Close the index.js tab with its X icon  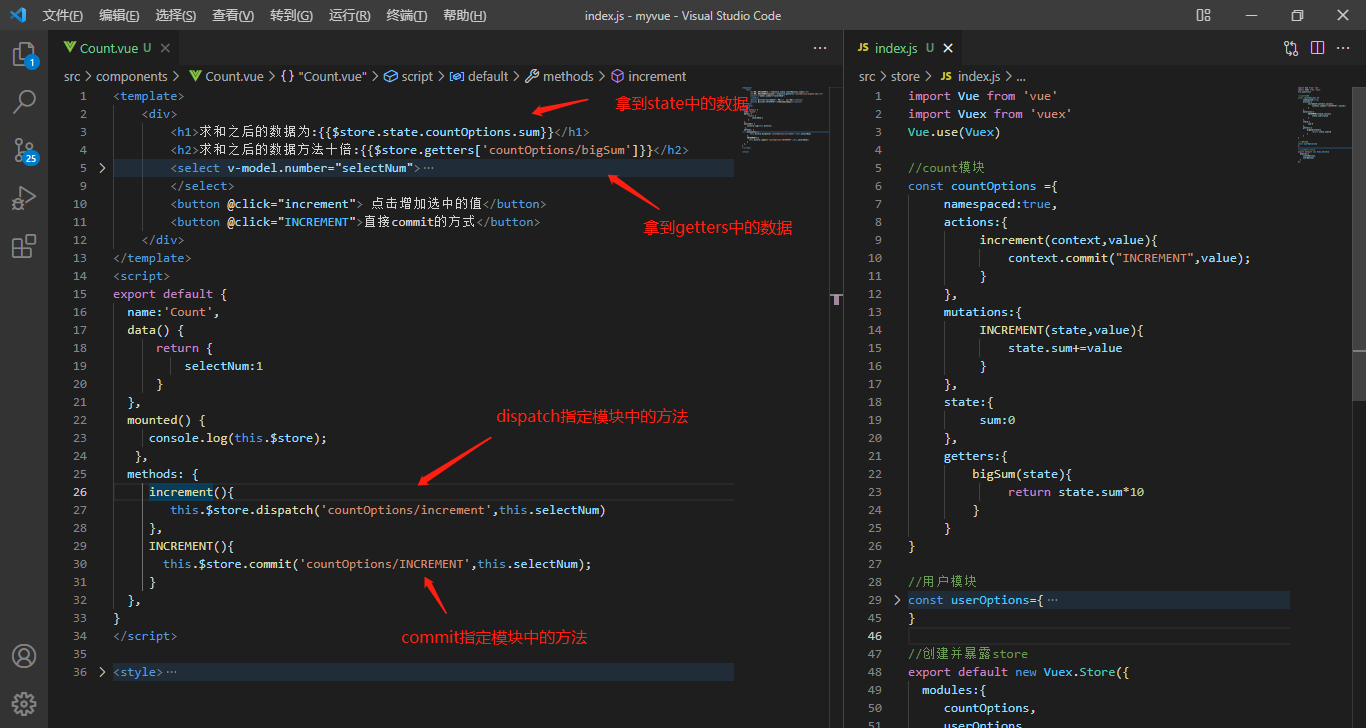pyautogui.click(x=948, y=48)
